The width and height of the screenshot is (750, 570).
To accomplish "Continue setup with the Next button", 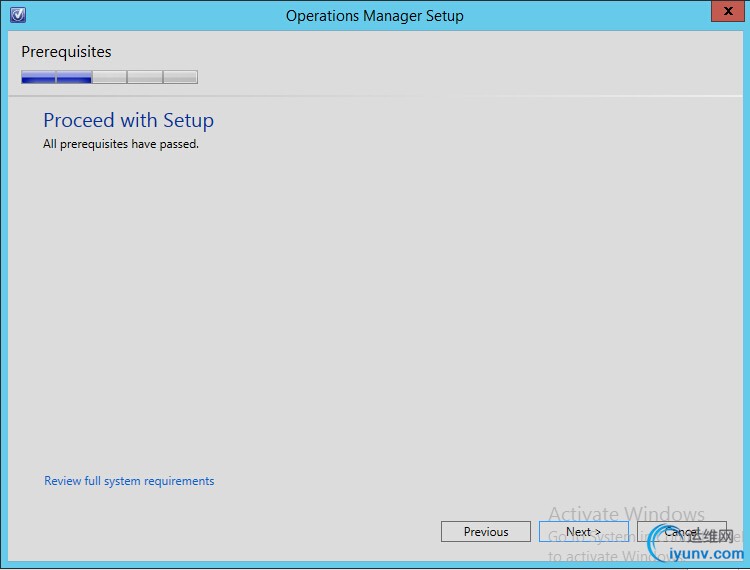I will (x=583, y=531).
